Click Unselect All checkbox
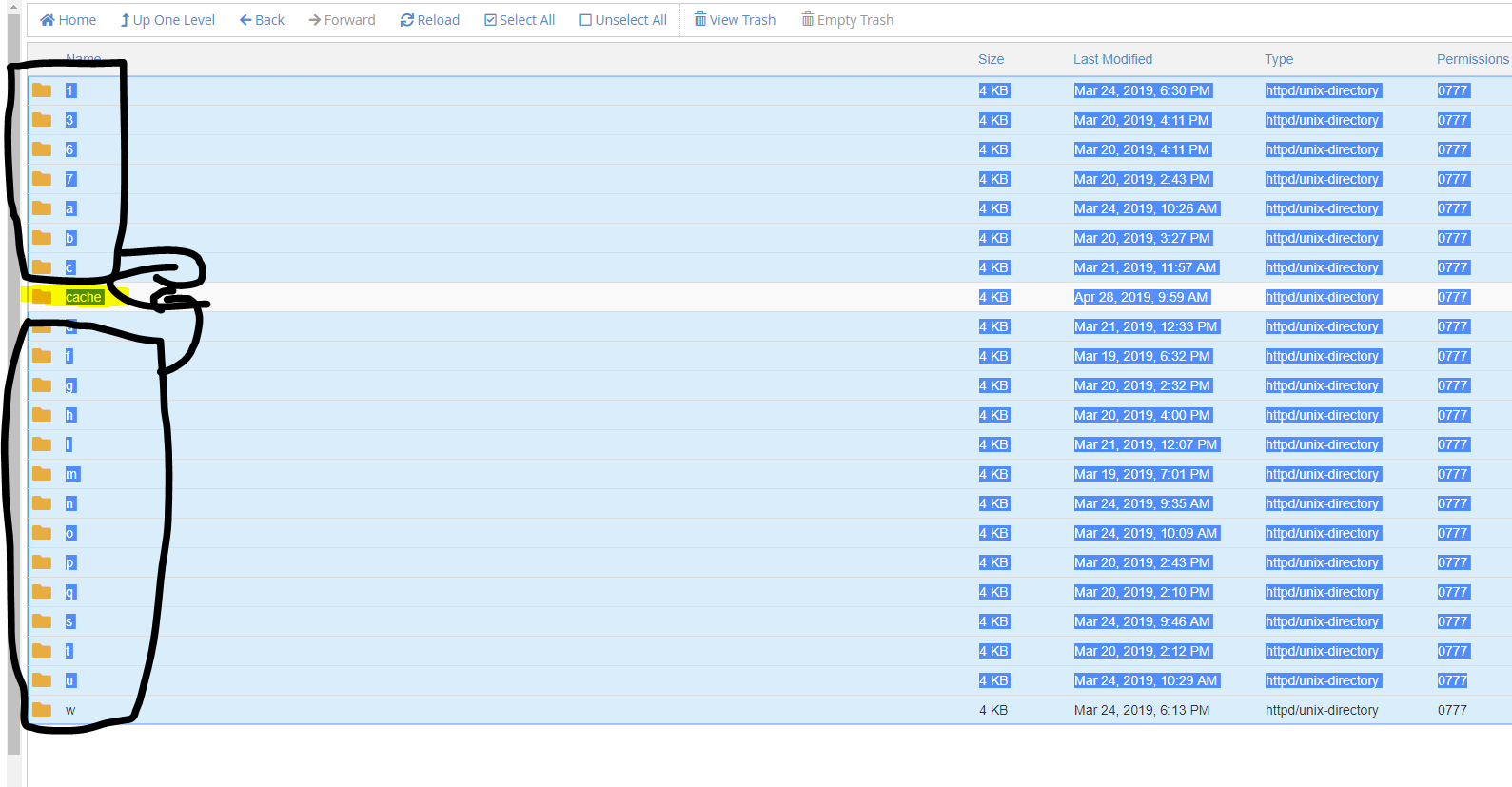1512x787 pixels. click(x=623, y=20)
